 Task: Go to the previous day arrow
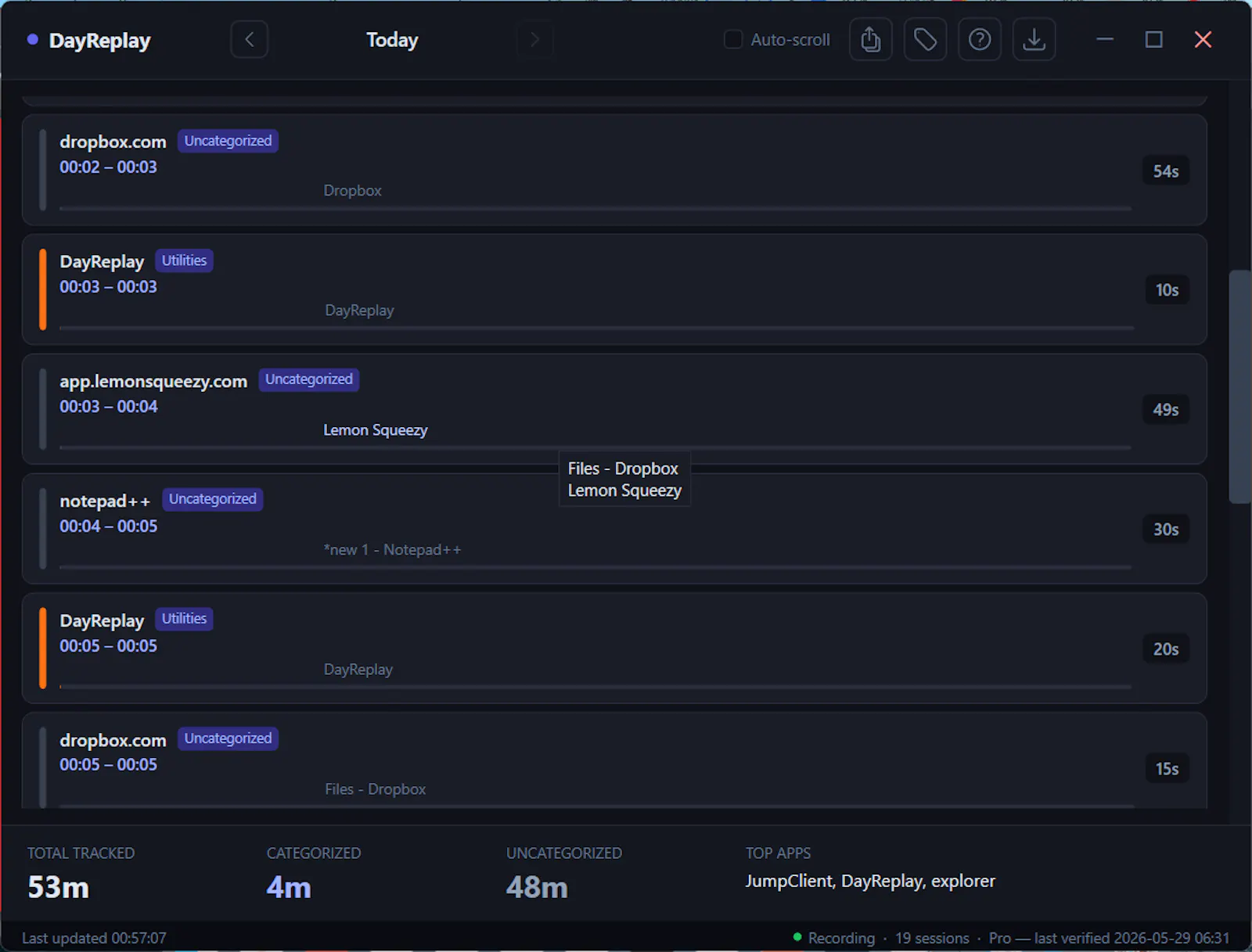249,40
